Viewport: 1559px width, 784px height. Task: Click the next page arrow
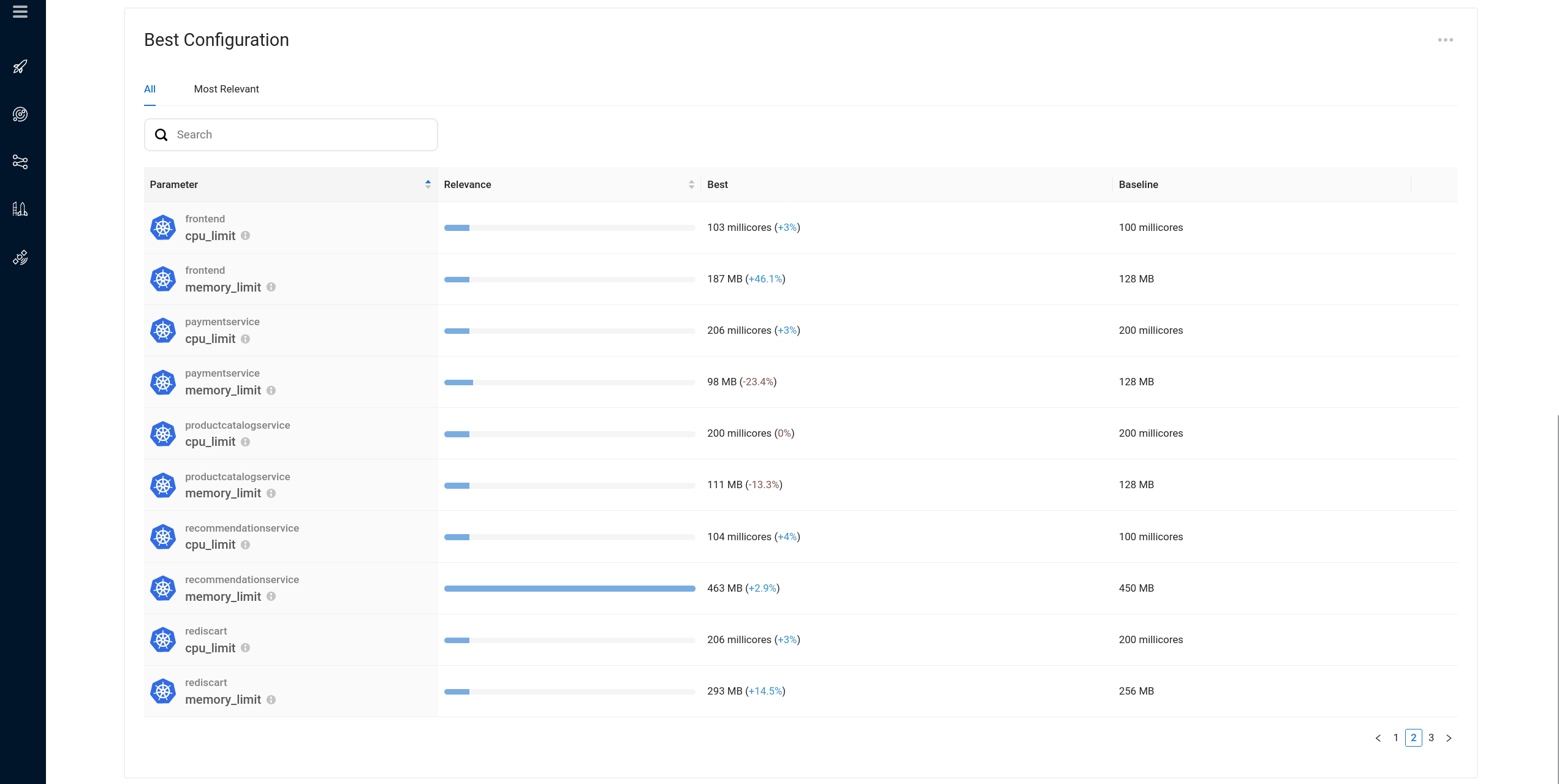1449,738
